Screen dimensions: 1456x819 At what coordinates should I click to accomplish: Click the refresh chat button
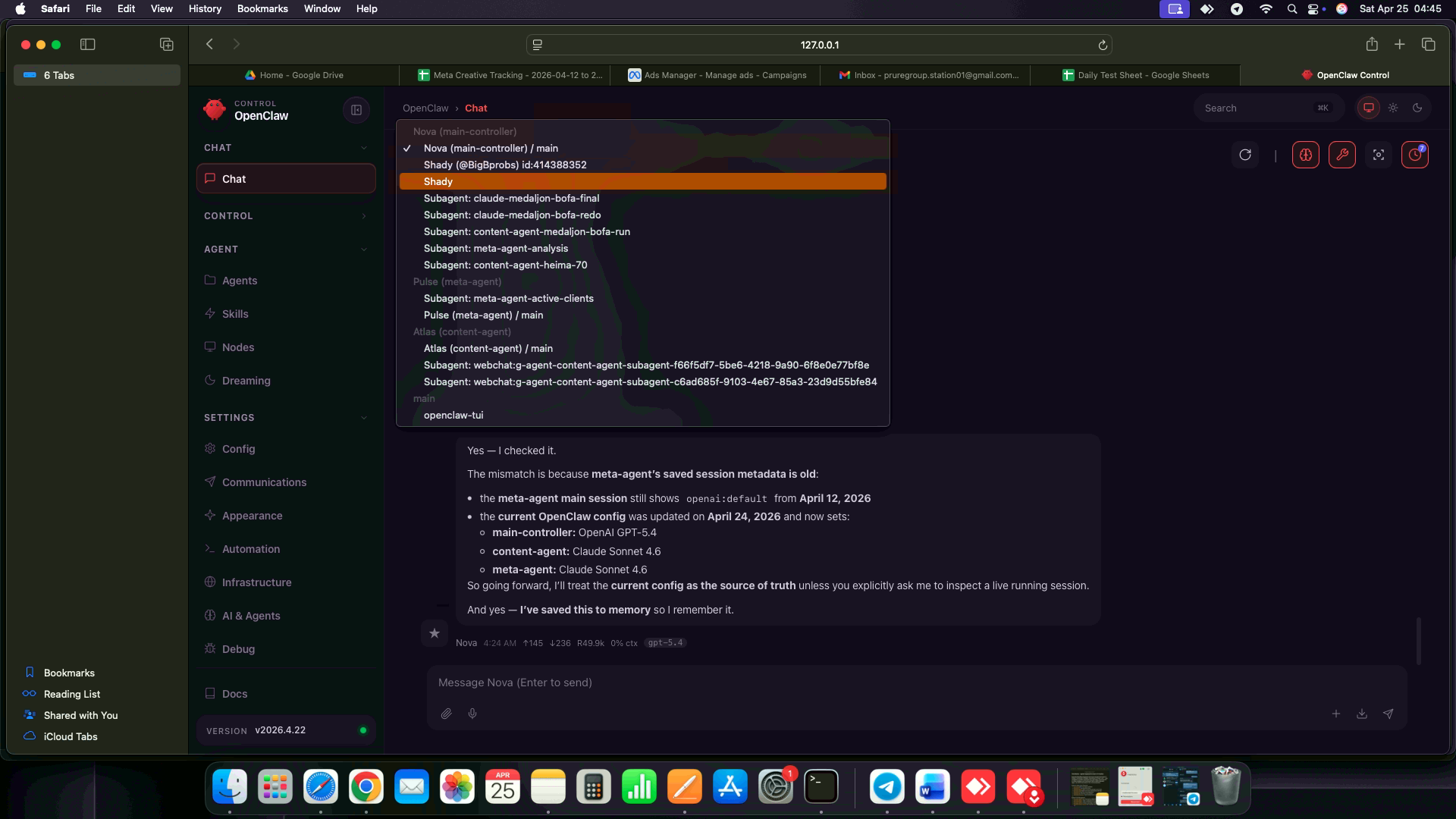click(x=1245, y=155)
